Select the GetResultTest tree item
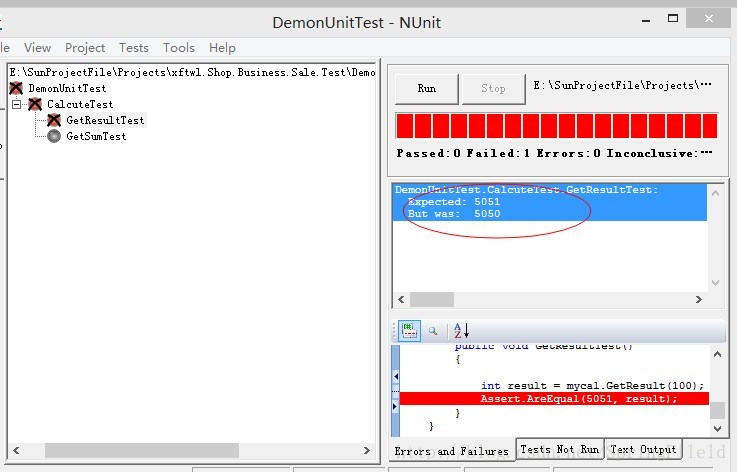 point(105,120)
